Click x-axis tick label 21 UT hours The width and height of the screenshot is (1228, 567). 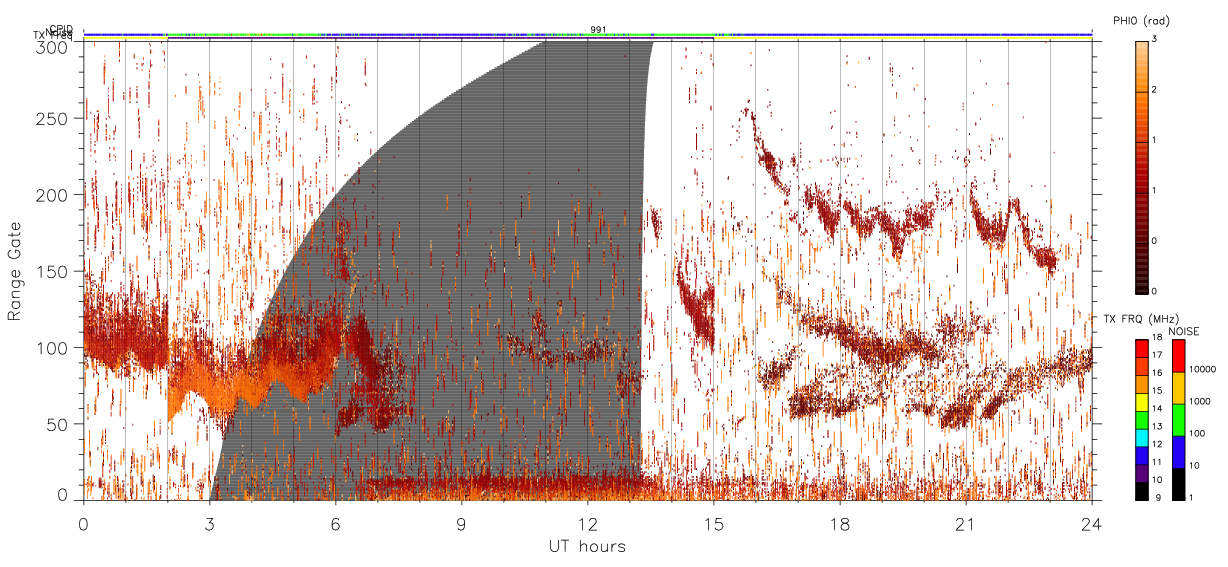pos(966,524)
